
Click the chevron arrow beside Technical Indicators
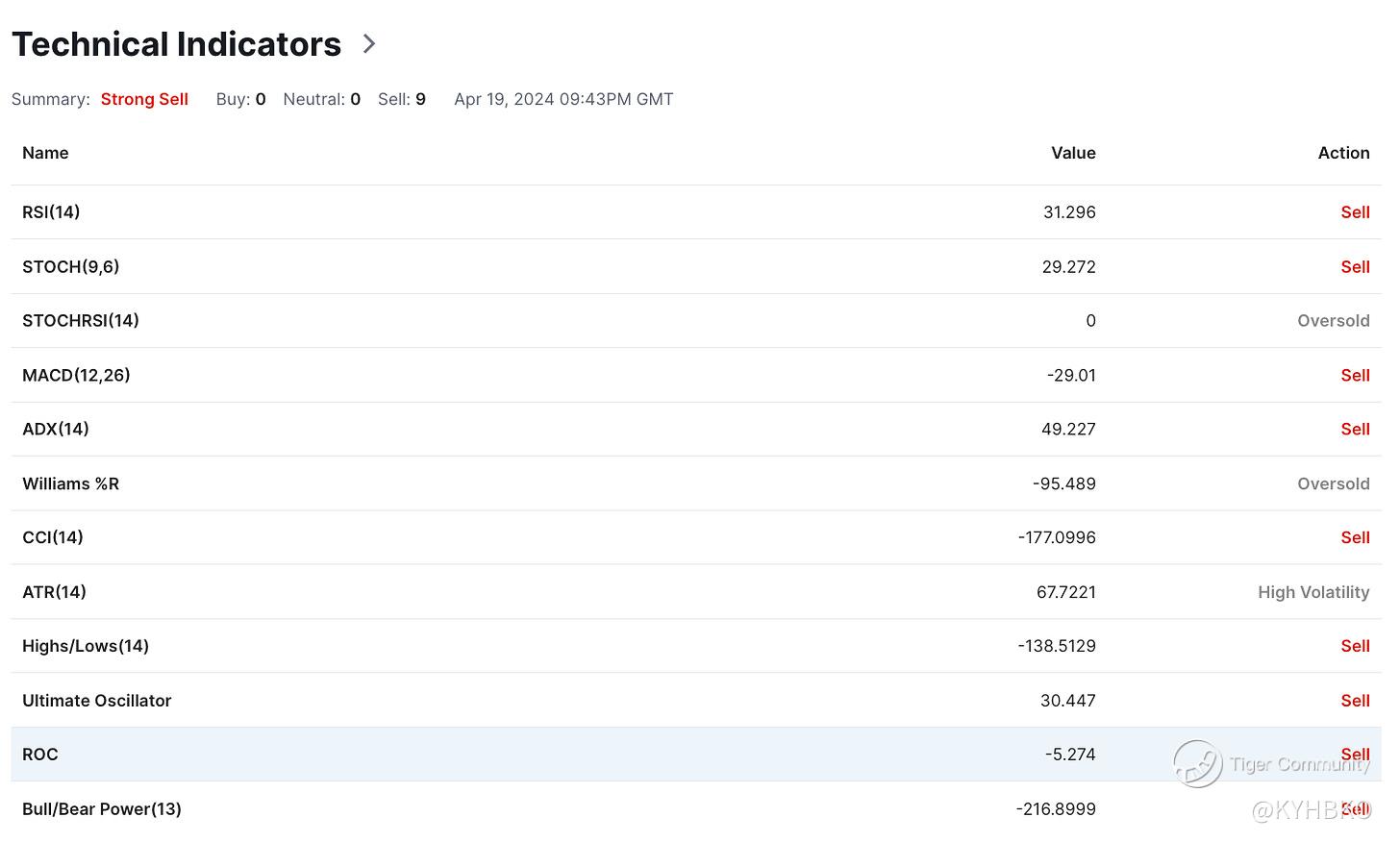coord(369,44)
